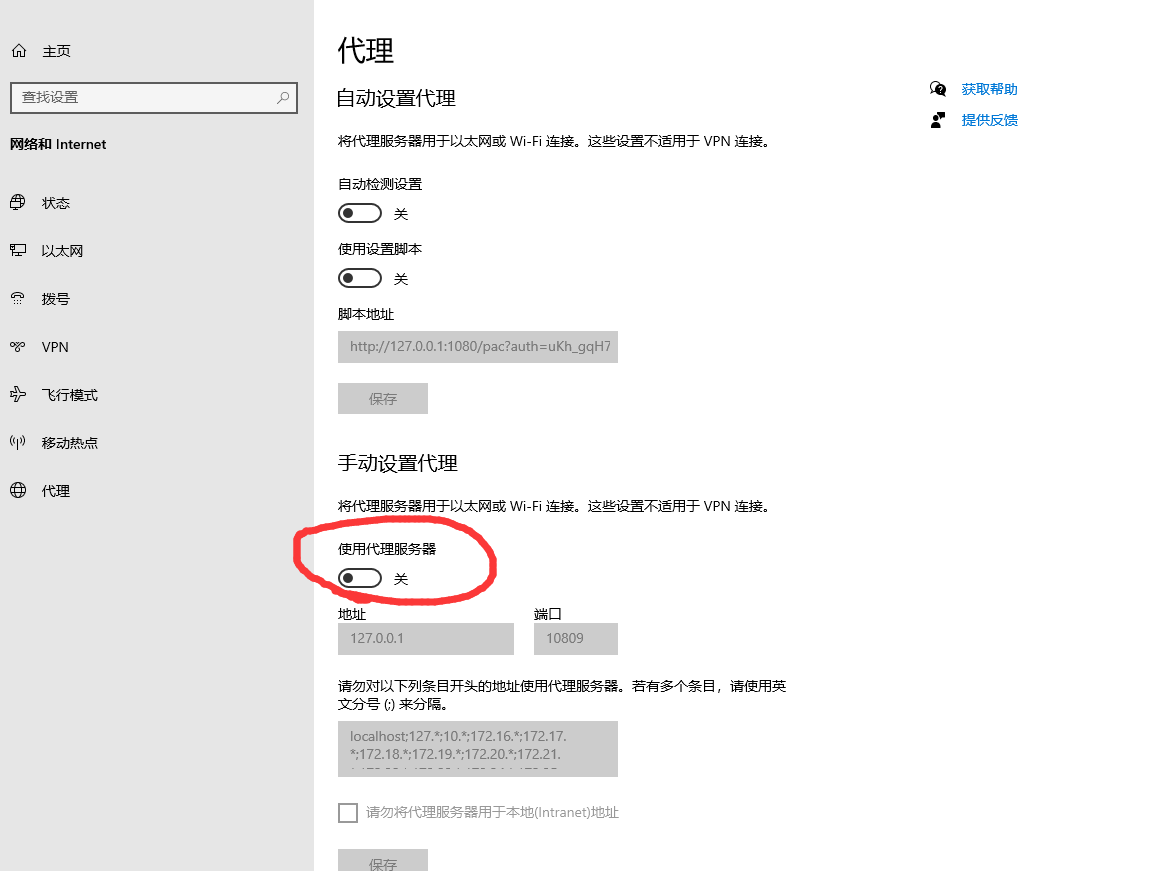Toggle automatic detect settings switch
The height and width of the screenshot is (871, 1166).
click(360, 213)
